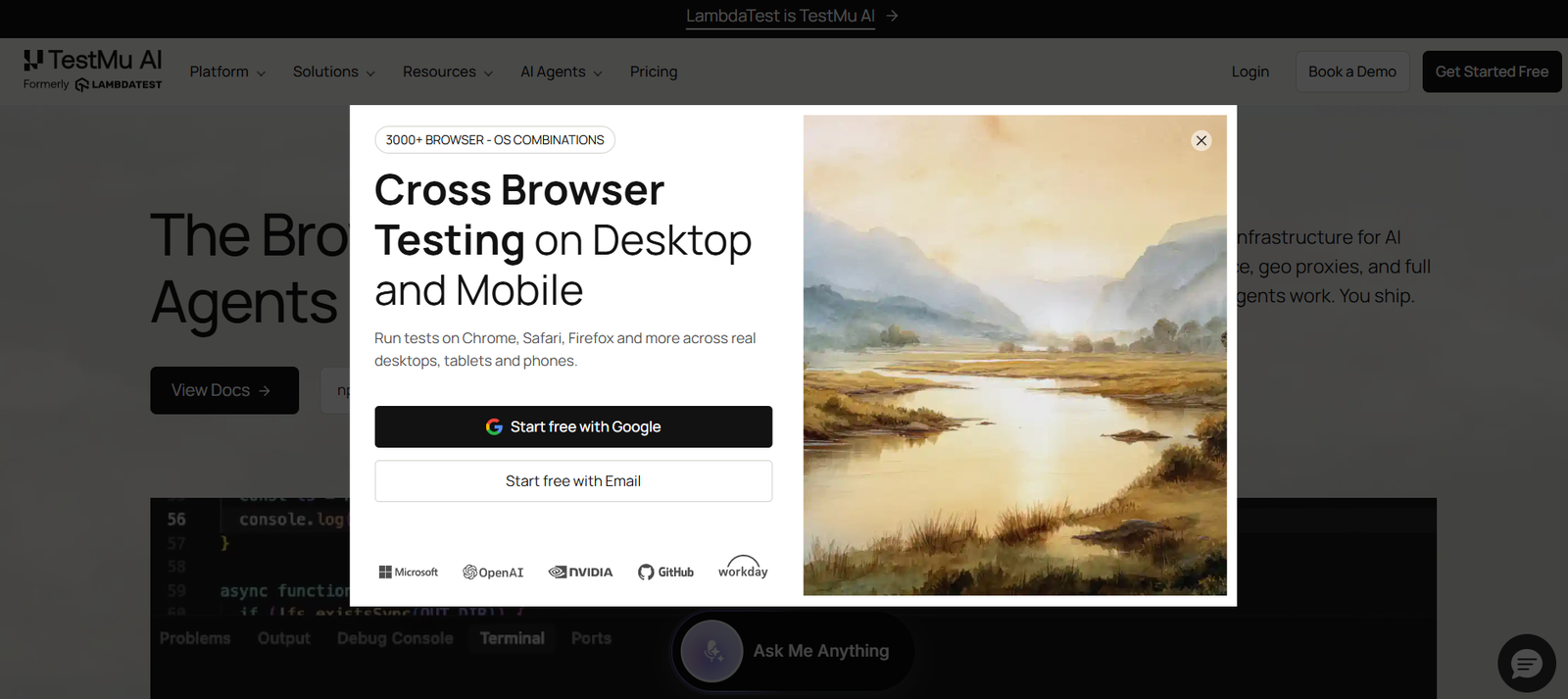Click the Ask Me Anything input
Screen dimensions: 1568x699
point(794,651)
